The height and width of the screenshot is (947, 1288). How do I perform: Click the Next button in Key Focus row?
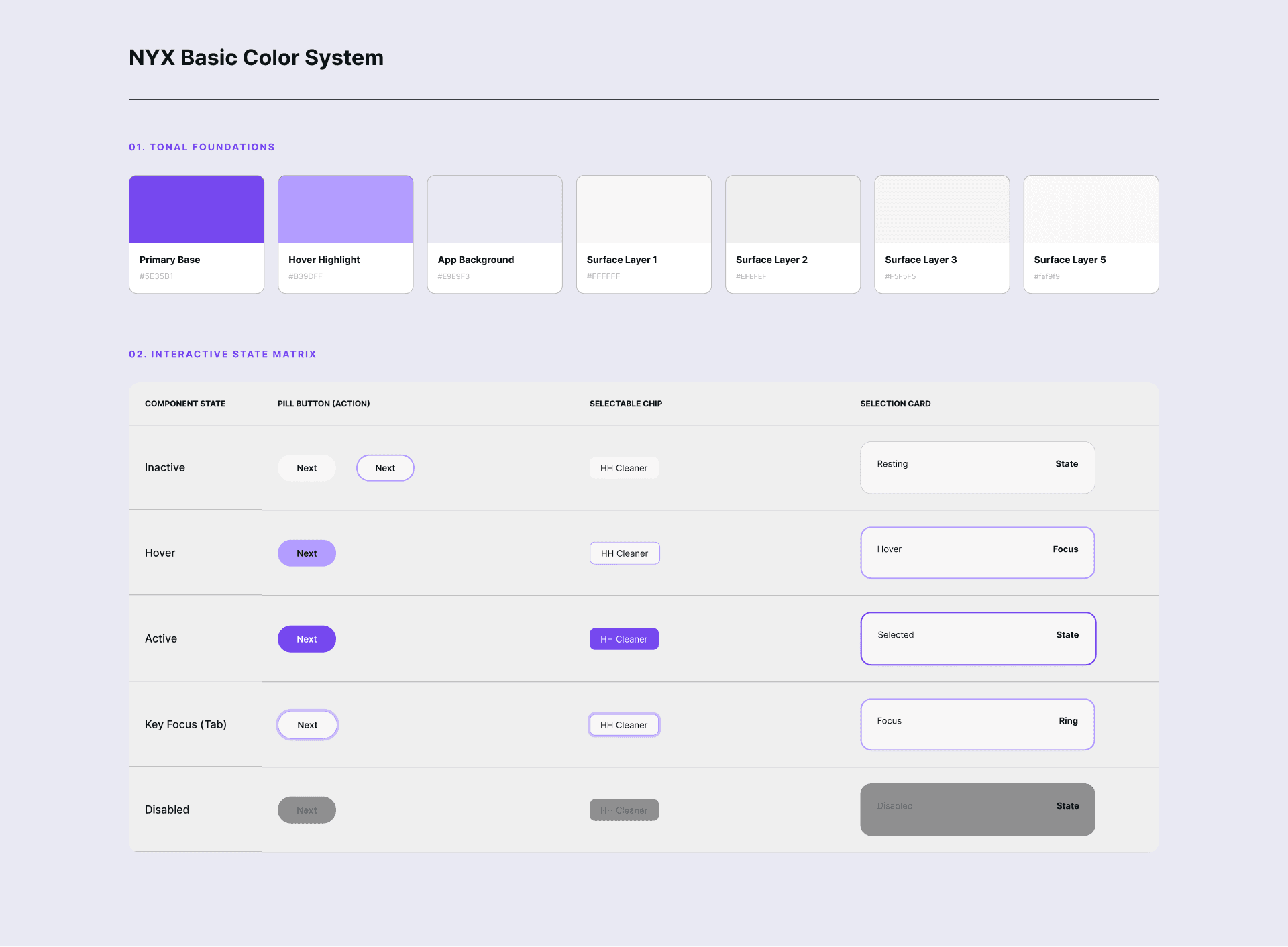[x=307, y=725]
